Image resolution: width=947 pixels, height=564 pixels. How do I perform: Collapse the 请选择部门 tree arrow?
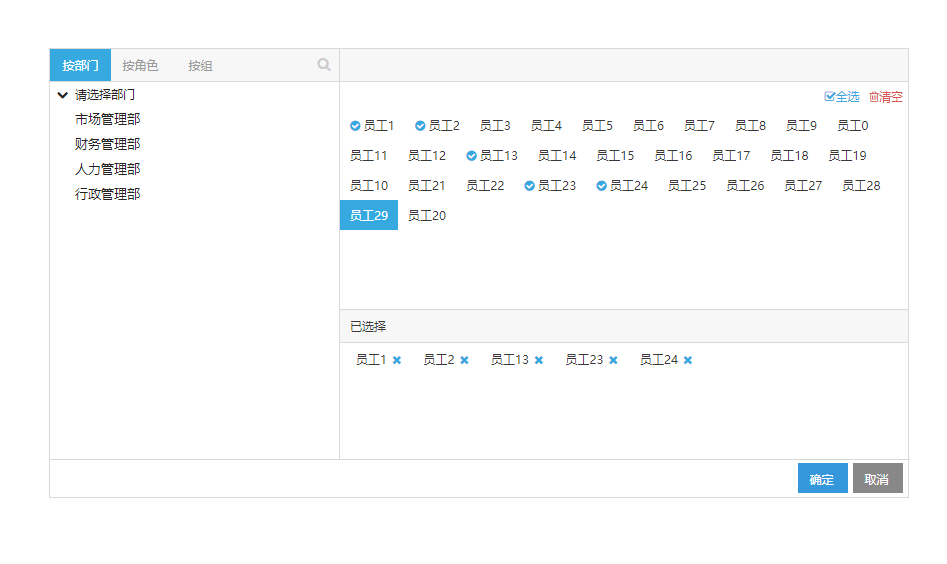point(63,95)
